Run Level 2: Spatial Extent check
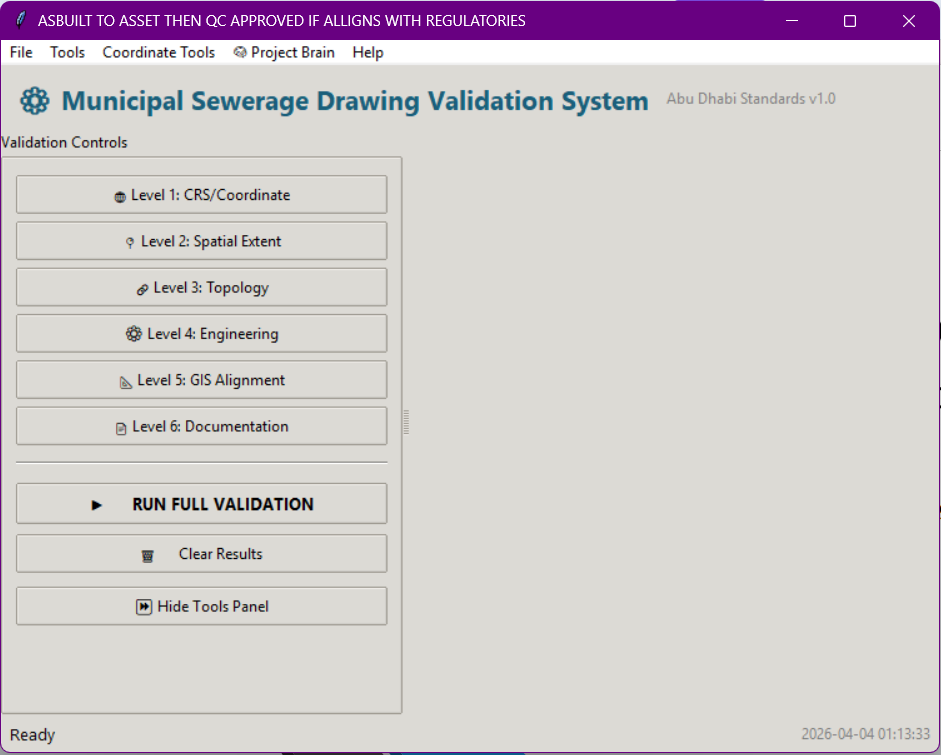This screenshot has width=941, height=755. (202, 241)
